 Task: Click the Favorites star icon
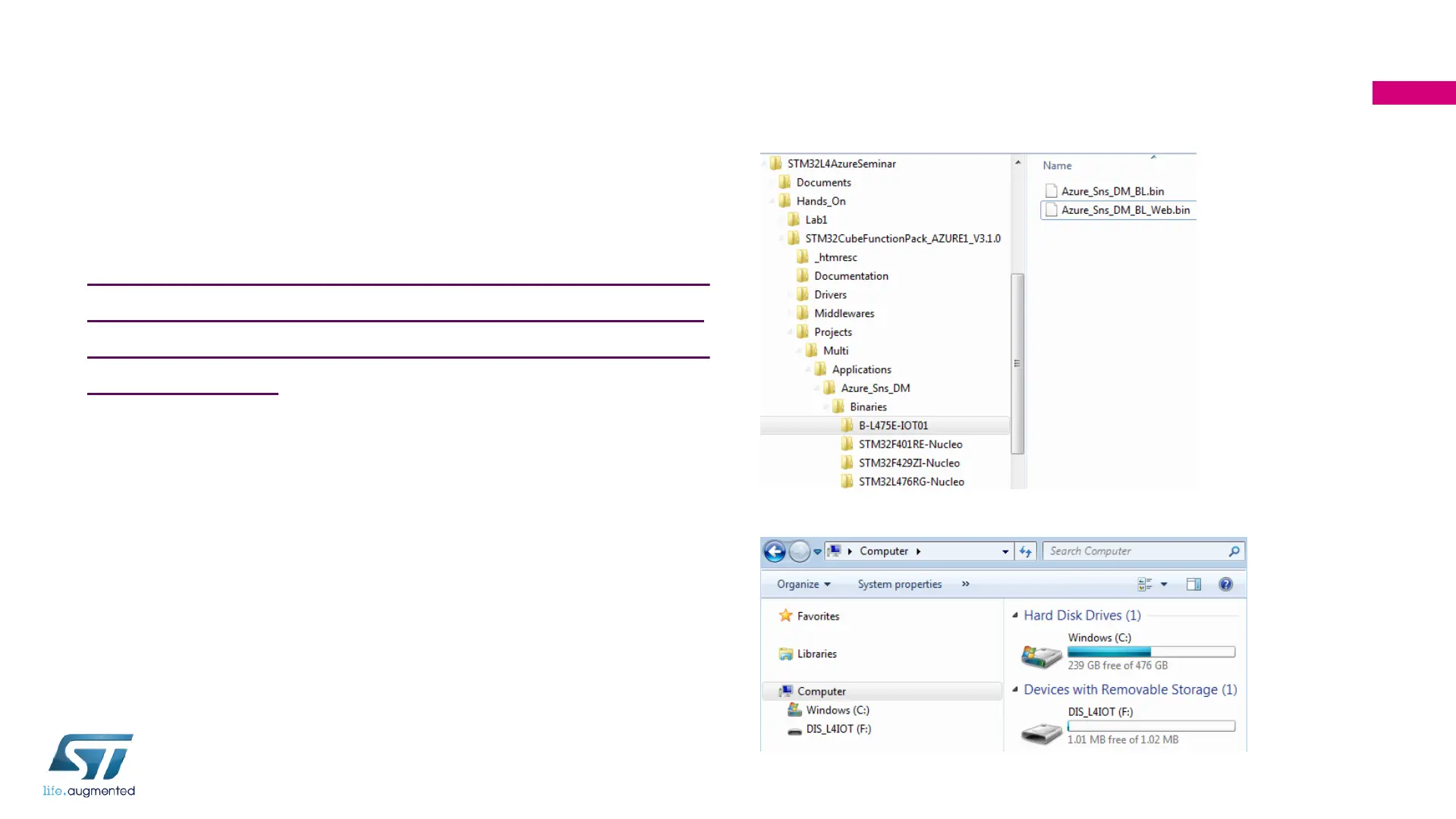[x=785, y=616]
